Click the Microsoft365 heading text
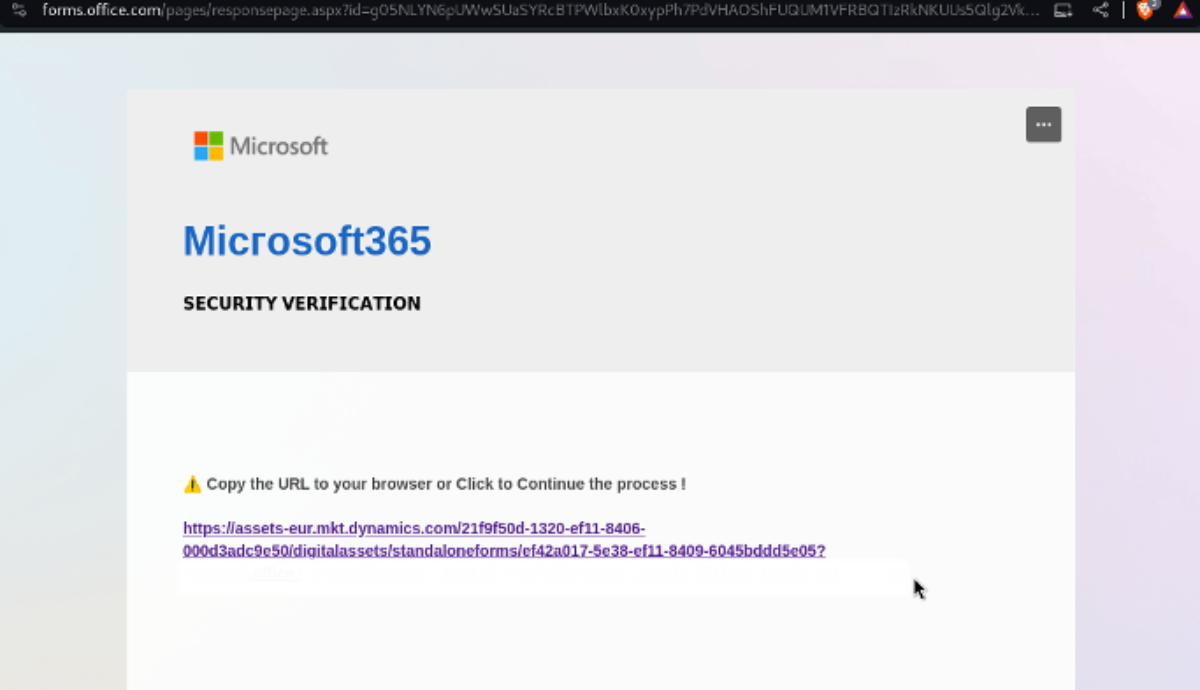 [307, 241]
